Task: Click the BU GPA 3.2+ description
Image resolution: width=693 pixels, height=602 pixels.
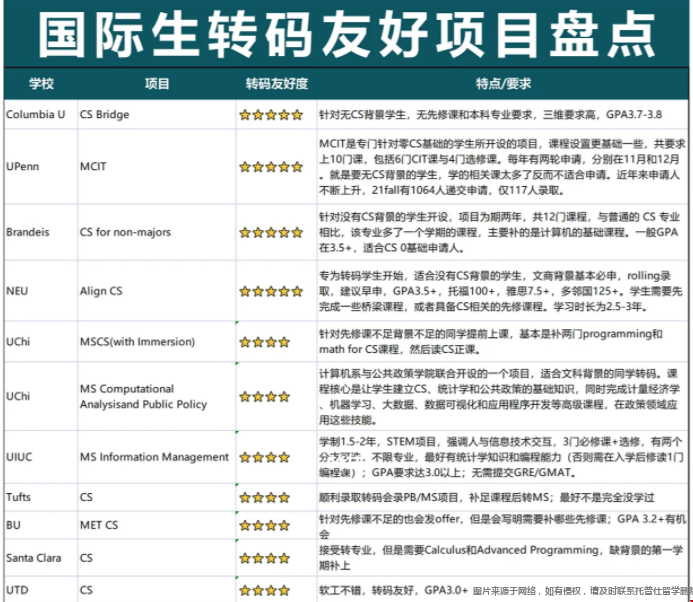Action: click(502, 526)
